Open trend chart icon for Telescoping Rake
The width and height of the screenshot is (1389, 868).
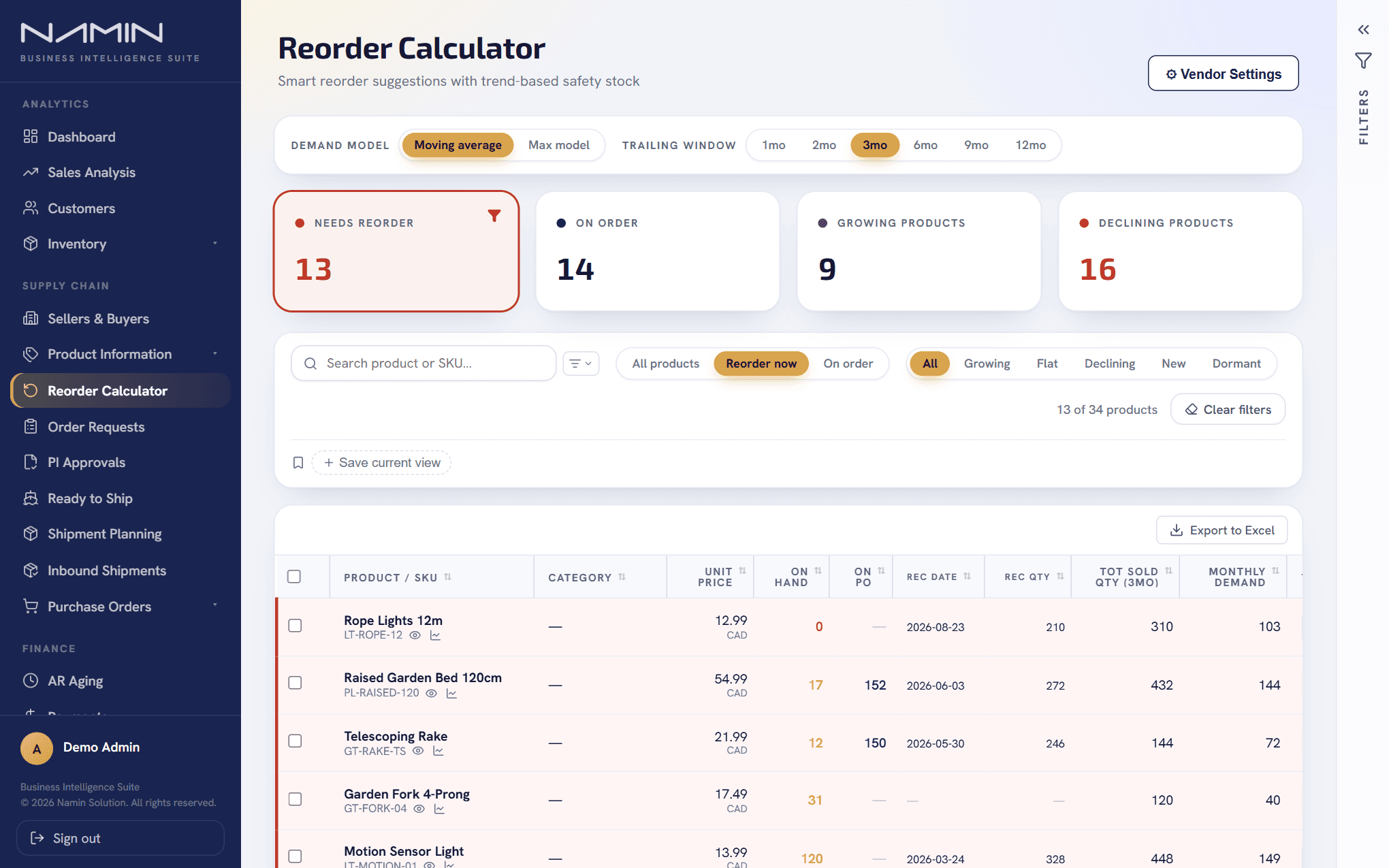coord(438,751)
